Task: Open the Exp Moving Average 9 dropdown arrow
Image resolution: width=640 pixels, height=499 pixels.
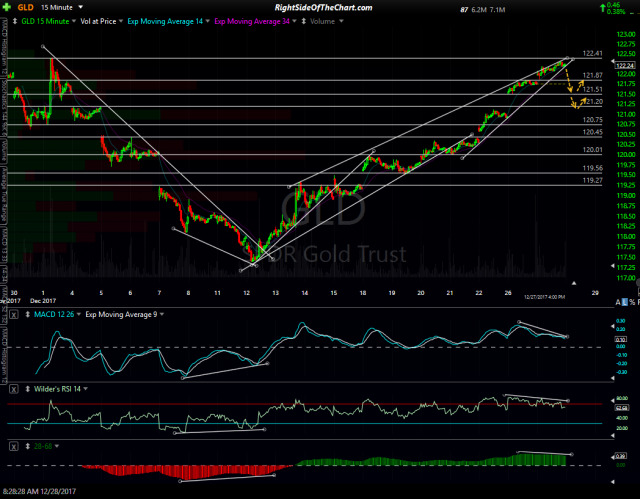Action: 162,315
